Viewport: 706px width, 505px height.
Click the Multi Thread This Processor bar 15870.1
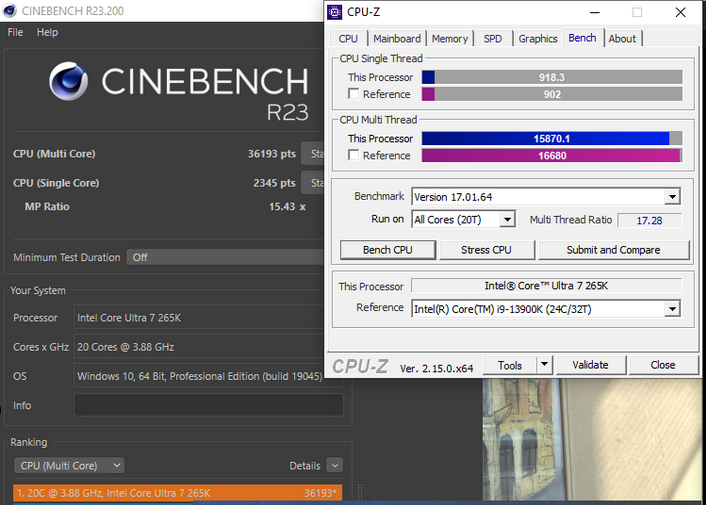point(552,139)
